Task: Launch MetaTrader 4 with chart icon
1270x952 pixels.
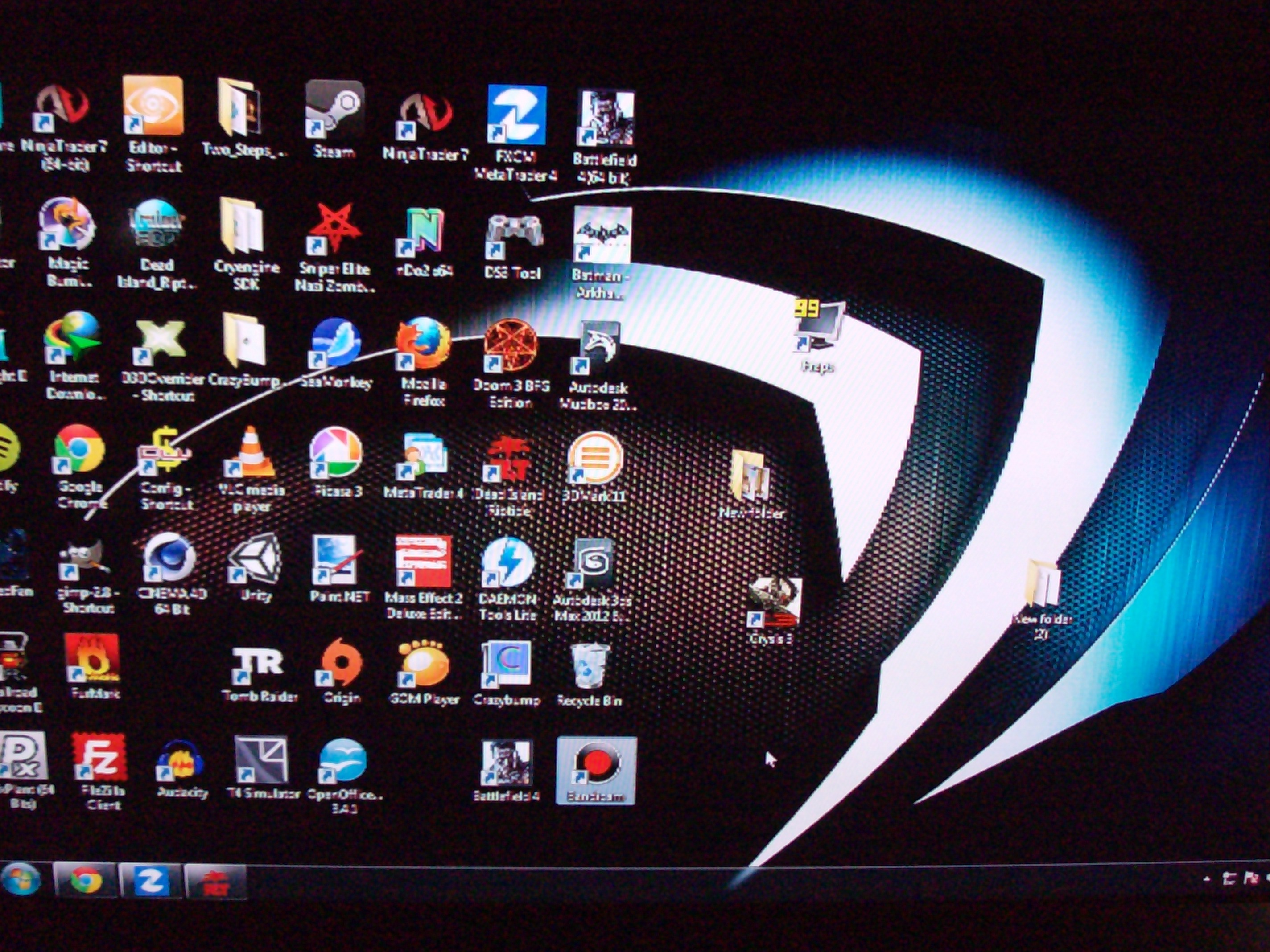Action: (x=424, y=465)
